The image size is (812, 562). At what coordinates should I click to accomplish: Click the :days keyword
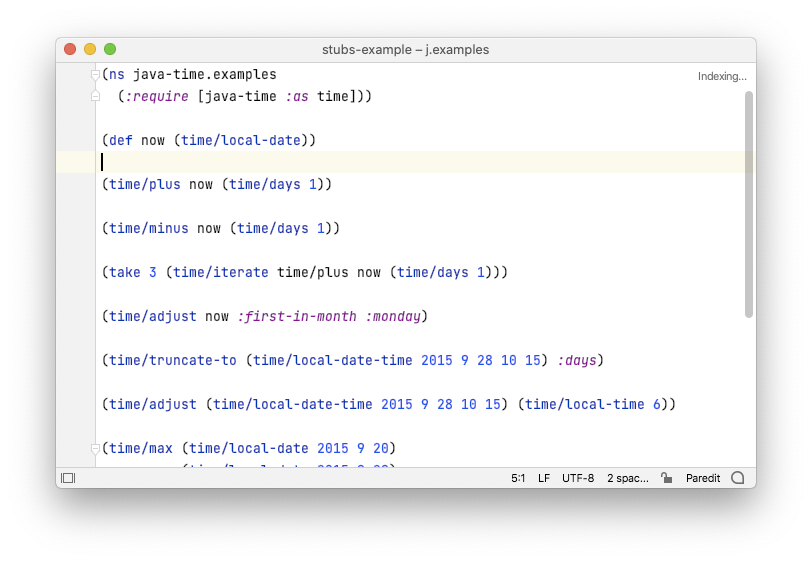tap(577, 361)
